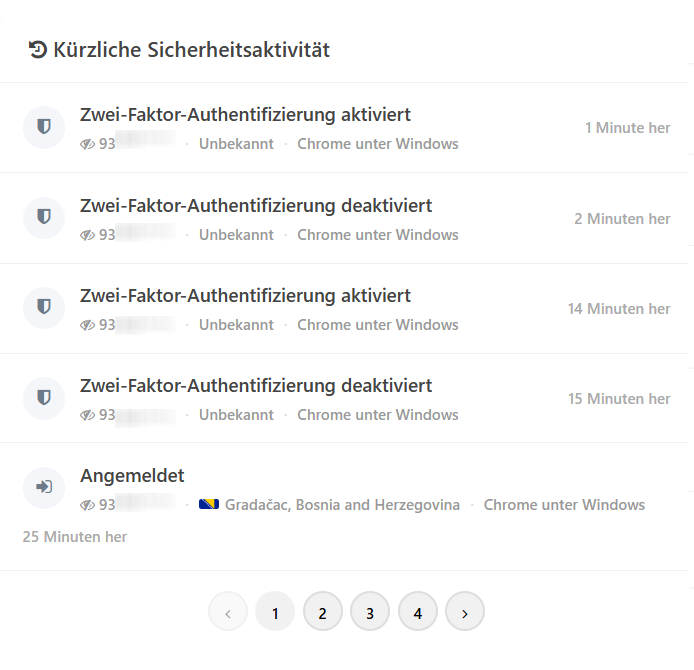694x670 pixels.
Task: Toggle IP visibility for 1 Minute her entry
Action: [x=87, y=144]
